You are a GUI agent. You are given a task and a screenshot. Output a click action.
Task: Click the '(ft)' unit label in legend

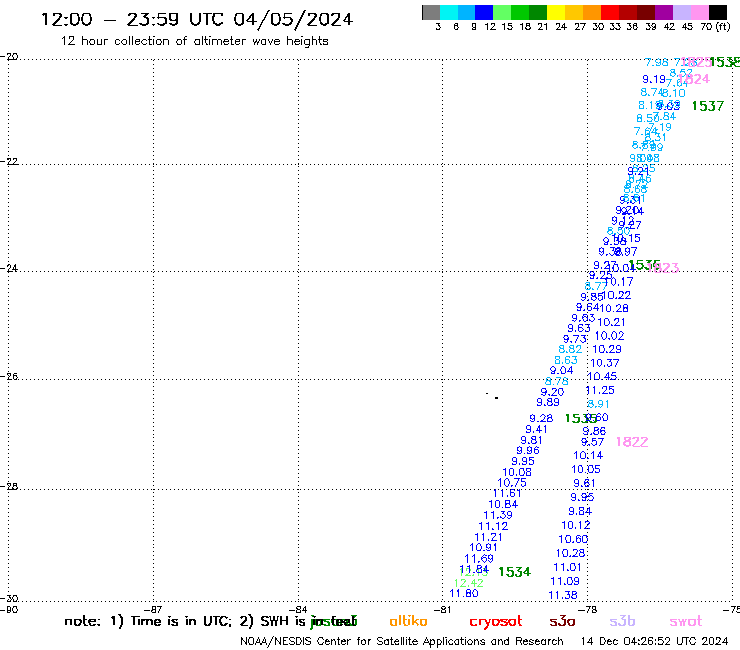(723, 27)
